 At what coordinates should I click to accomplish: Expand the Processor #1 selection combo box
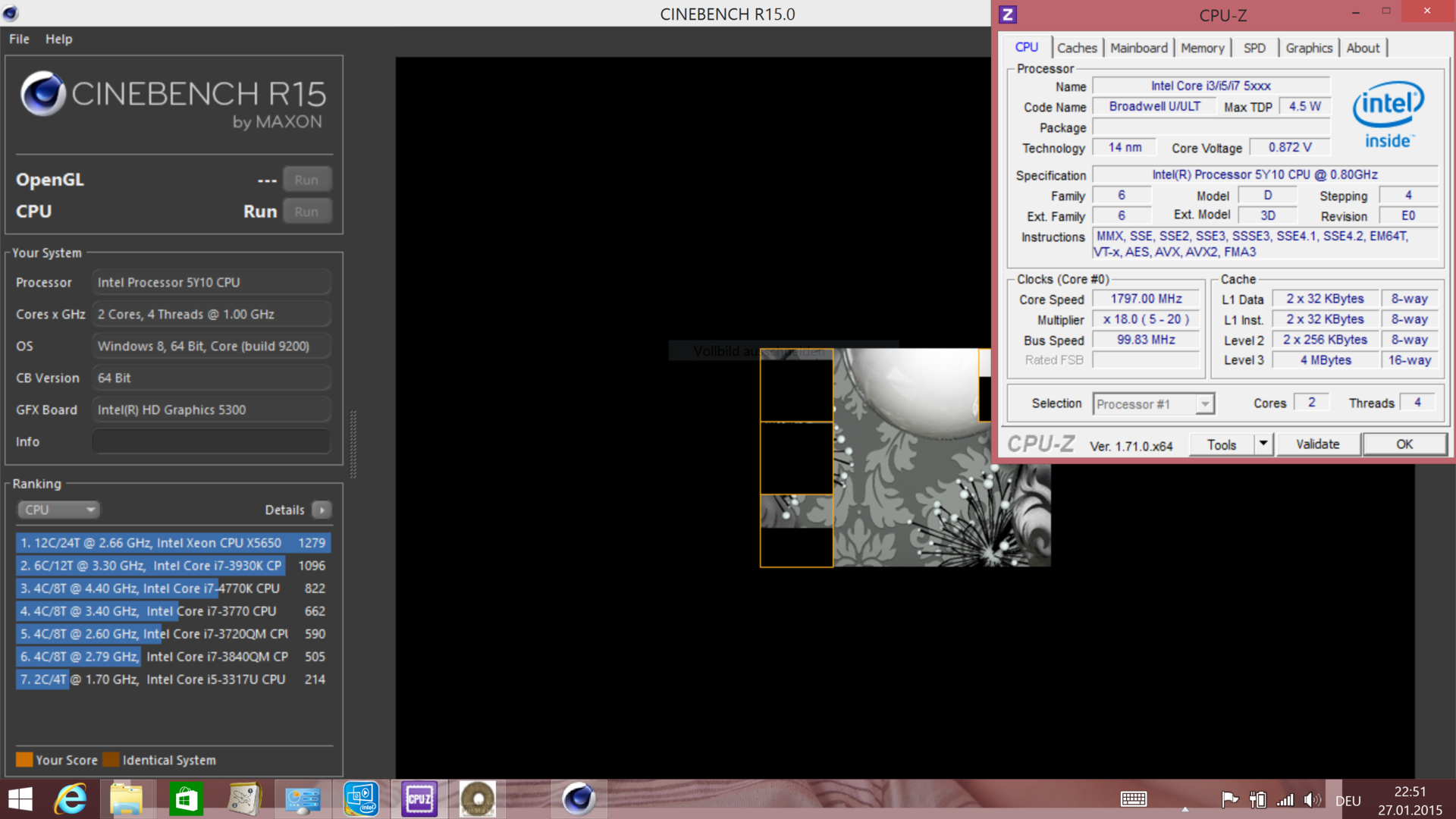point(1204,404)
